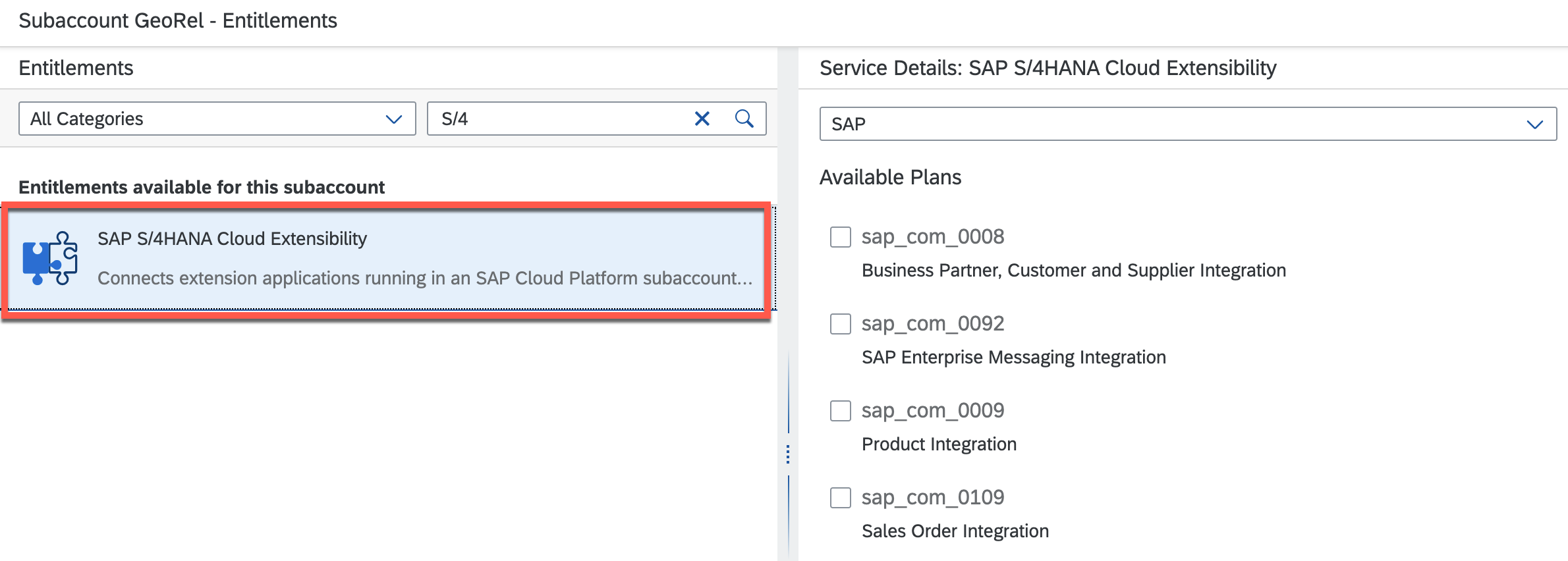Screen dimensions: 1568x561
Task: Click the Available Plans heading
Action: 891,177
